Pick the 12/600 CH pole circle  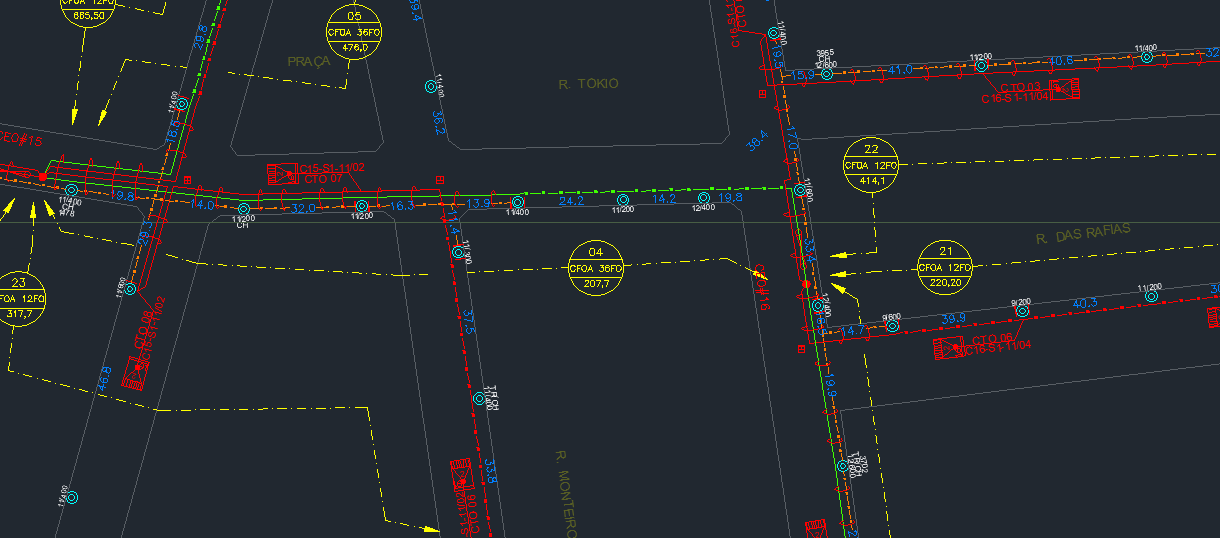click(826, 73)
